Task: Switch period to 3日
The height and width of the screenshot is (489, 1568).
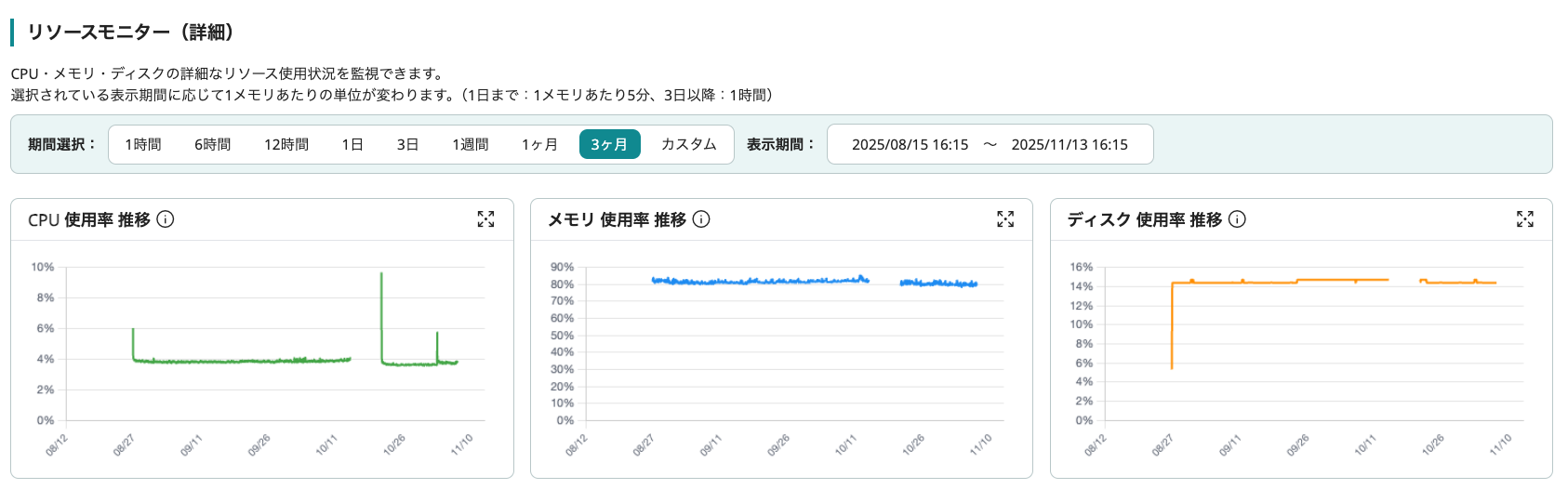Action: tap(407, 144)
